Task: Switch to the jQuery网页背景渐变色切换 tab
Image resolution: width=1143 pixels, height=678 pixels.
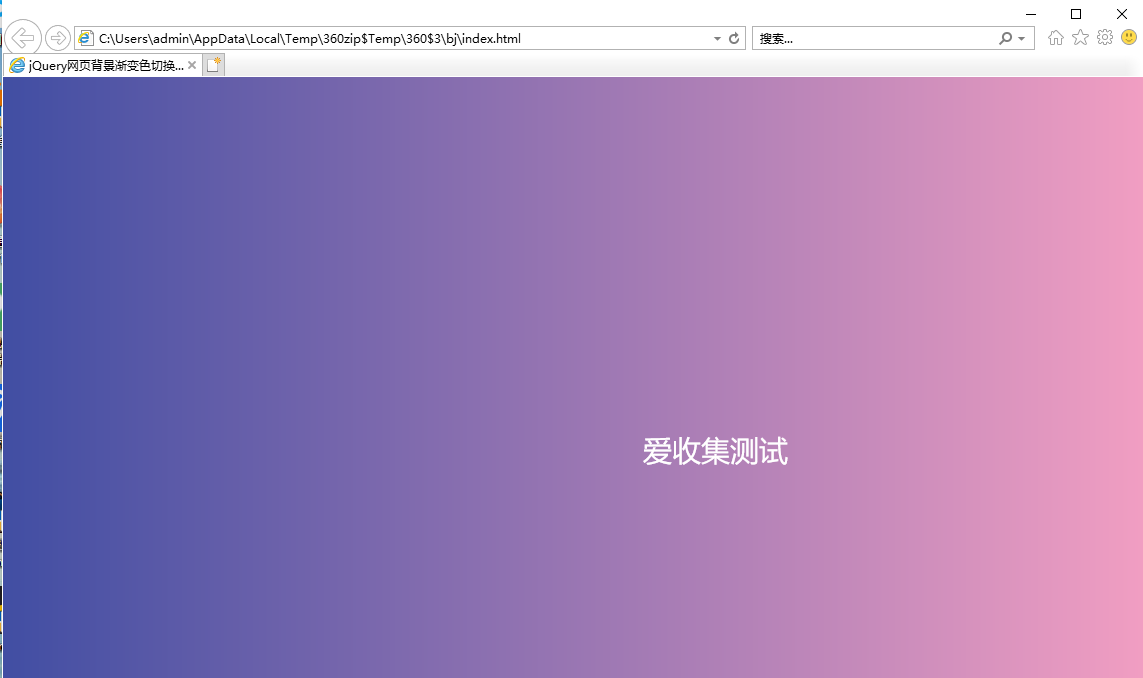Action: [x=100, y=64]
